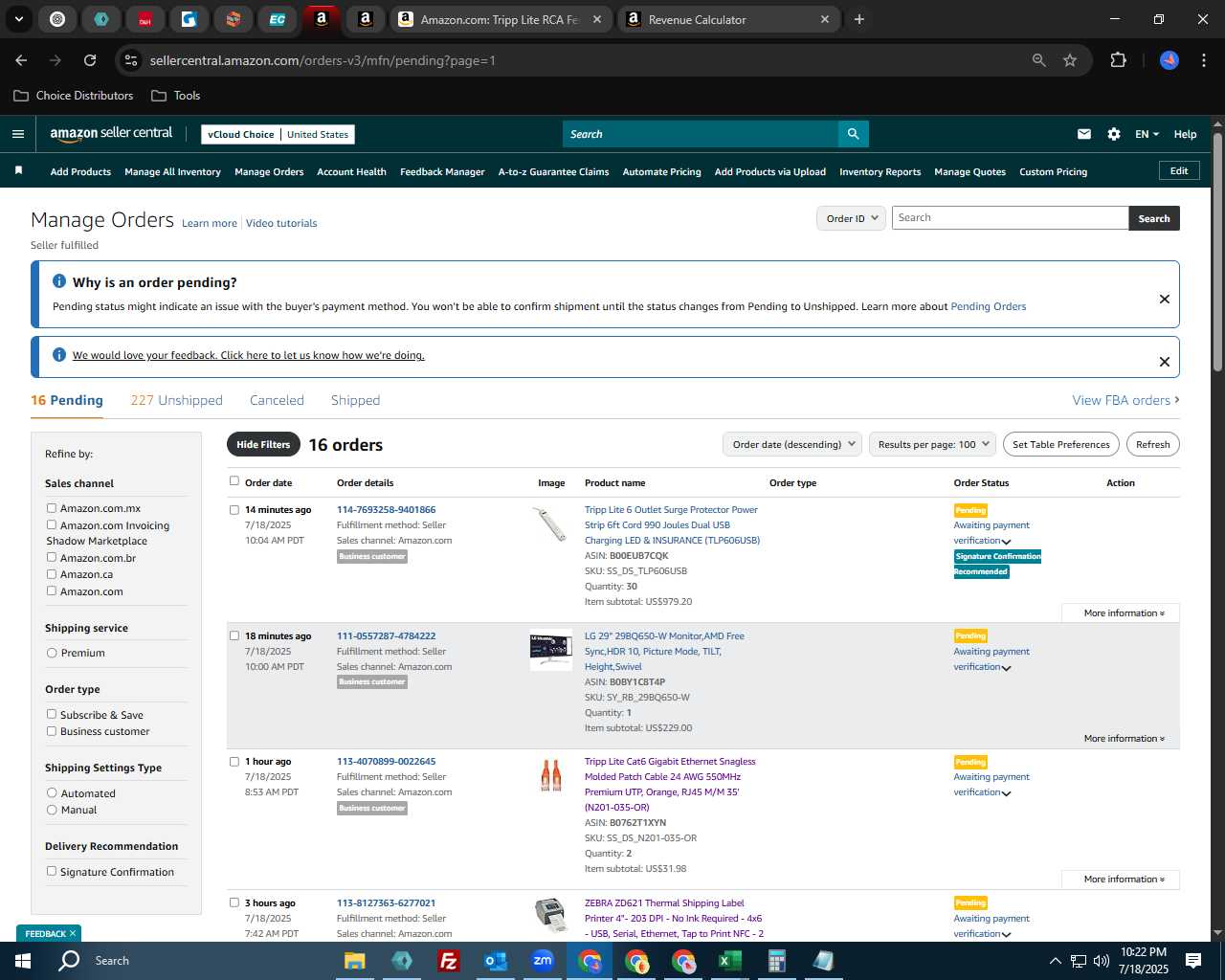
Task: Open Outlook from taskbar
Action: pos(496,961)
